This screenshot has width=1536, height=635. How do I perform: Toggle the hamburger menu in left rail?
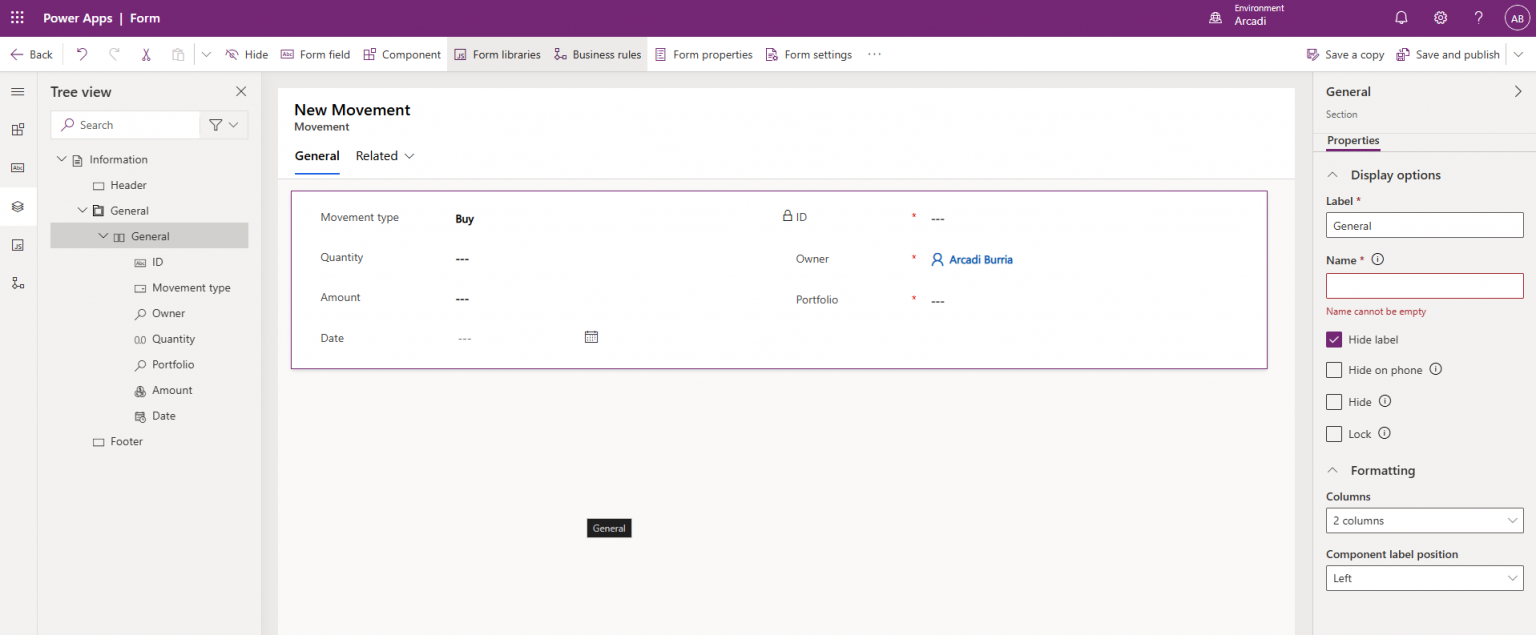[17, 91]
